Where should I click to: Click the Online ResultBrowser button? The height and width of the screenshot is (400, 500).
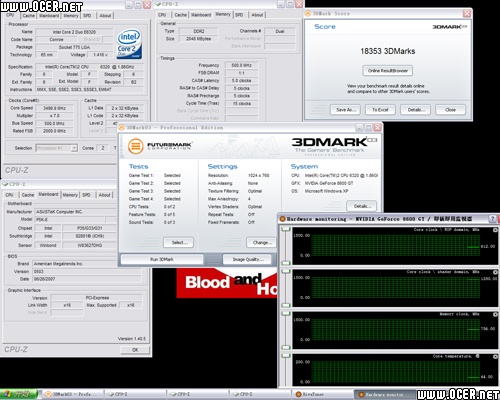pyautogui.click(x=388, y=71)
